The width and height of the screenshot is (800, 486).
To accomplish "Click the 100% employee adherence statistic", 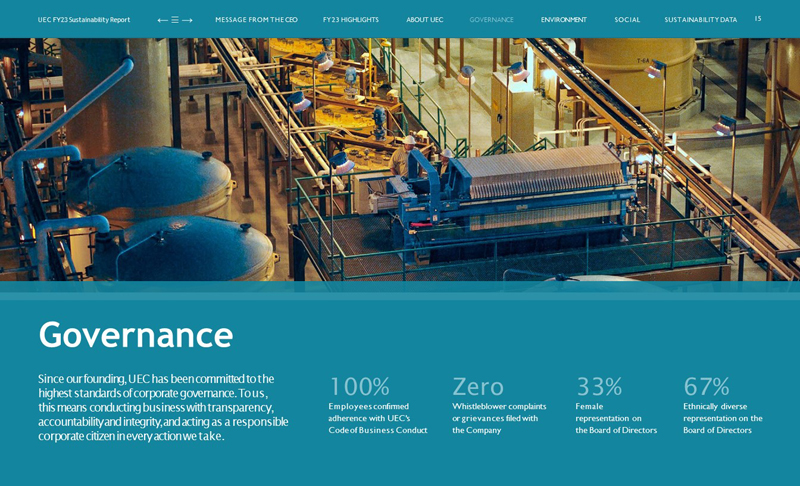I will 359,387.
